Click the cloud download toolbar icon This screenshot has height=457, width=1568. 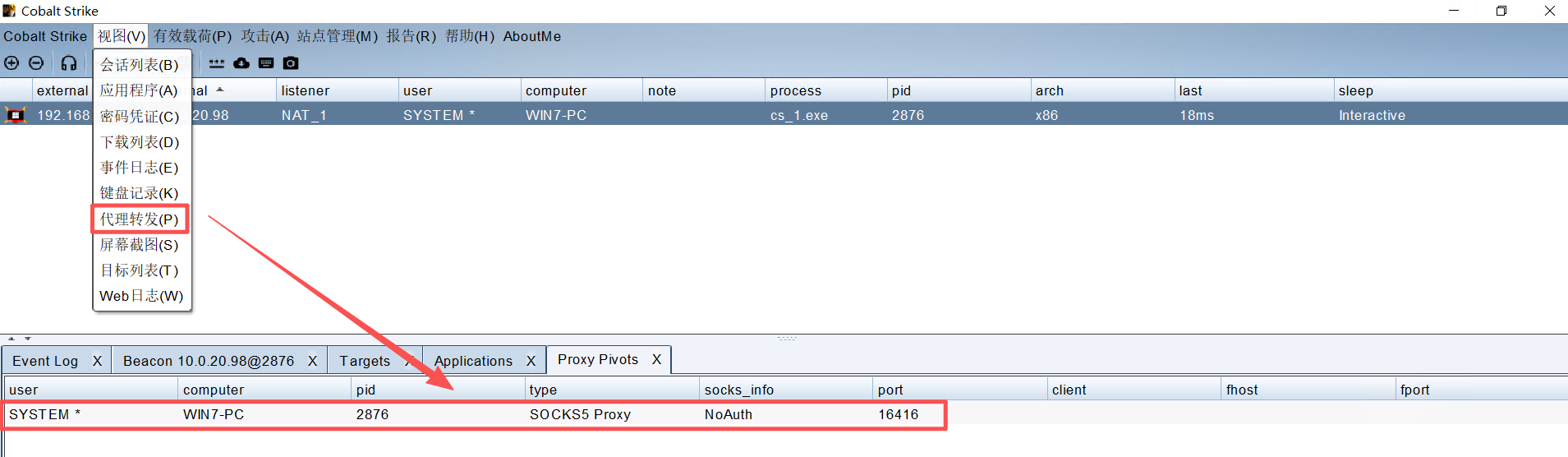pos(241,63)
